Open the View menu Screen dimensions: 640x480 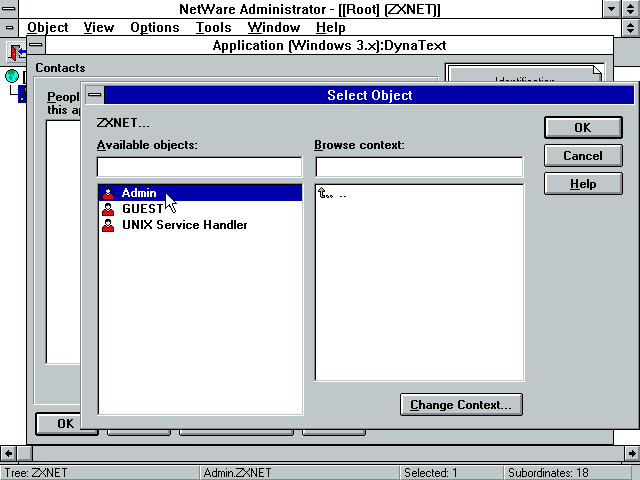99,27
